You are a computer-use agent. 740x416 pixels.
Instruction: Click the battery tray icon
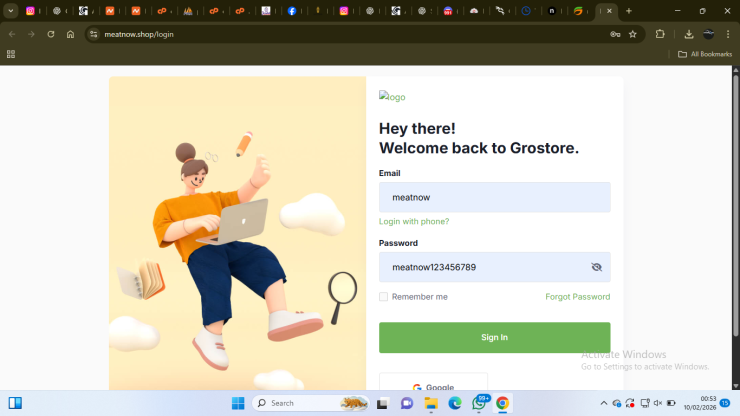click(x=671, y=403)
